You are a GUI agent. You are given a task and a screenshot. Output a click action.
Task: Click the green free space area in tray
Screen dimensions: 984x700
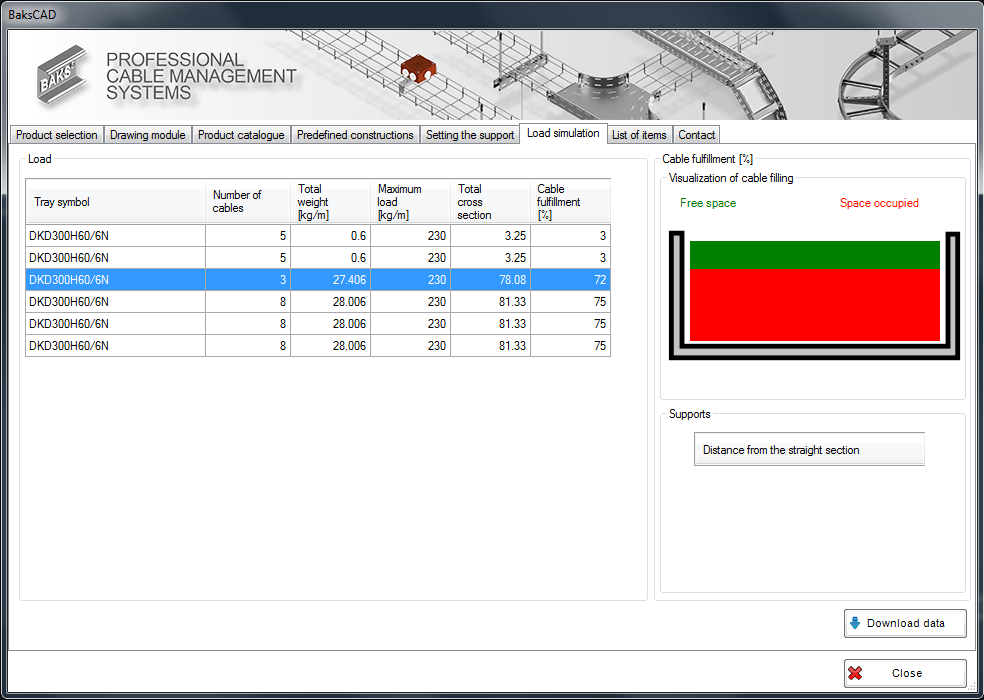point(815,255)
